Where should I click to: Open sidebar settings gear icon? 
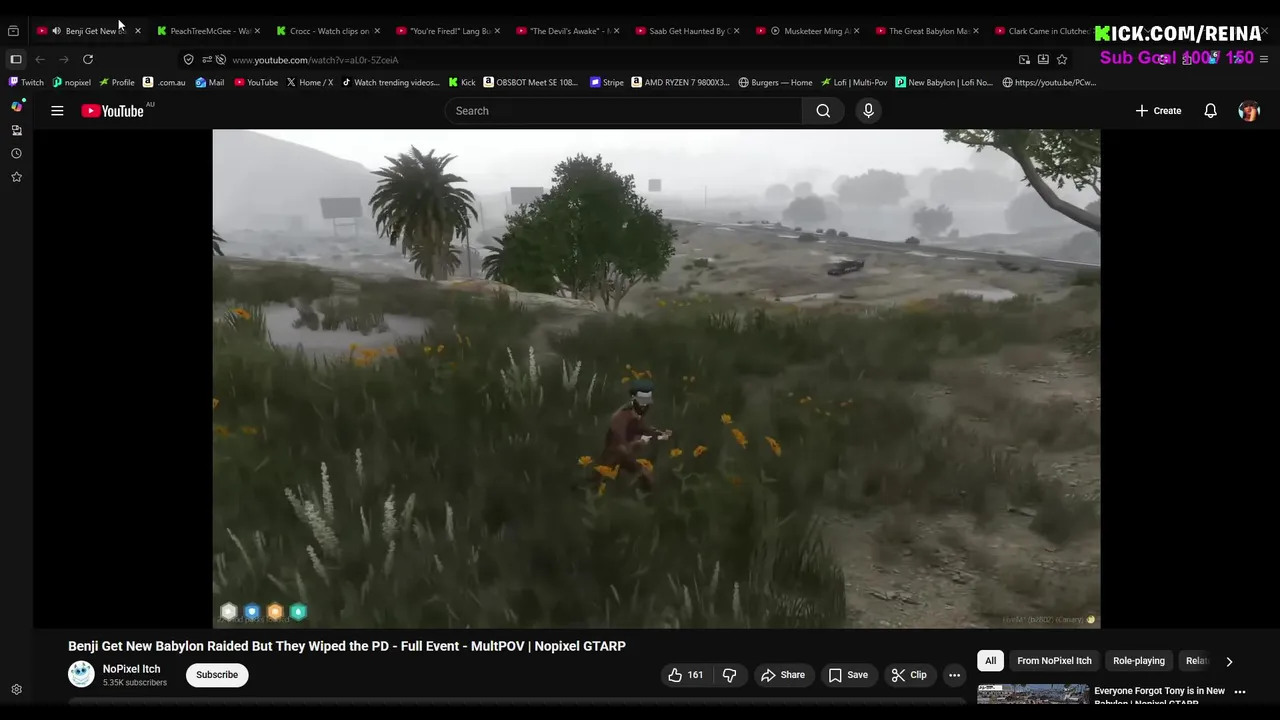[x=16, y=690]
